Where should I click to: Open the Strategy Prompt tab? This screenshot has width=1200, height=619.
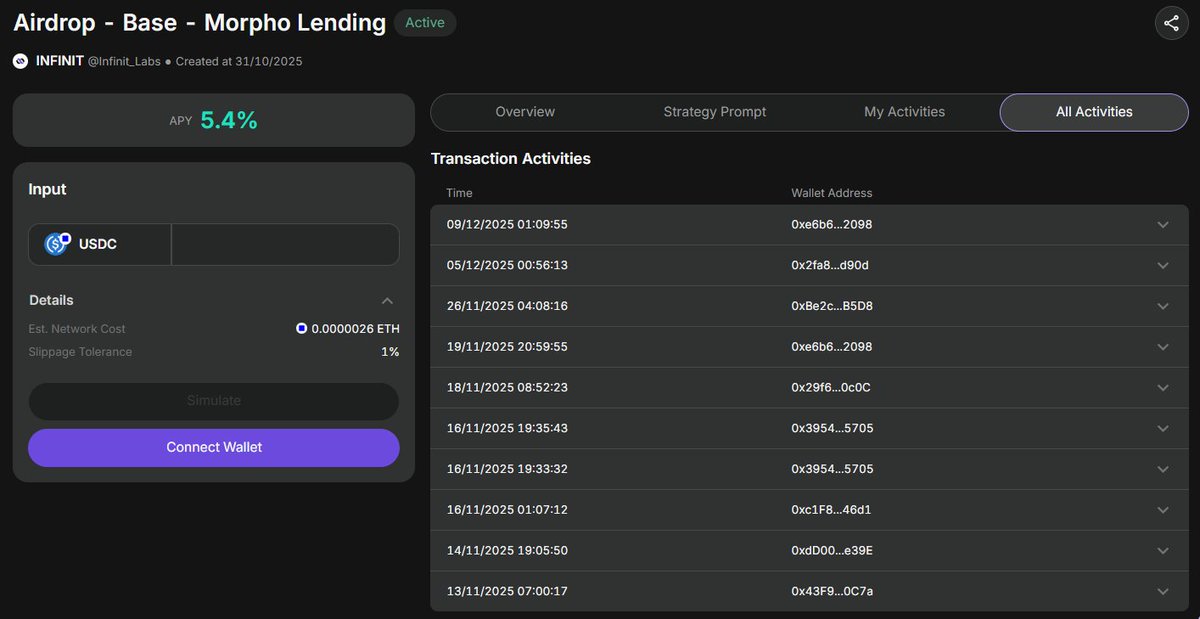(x=715, y=112)
